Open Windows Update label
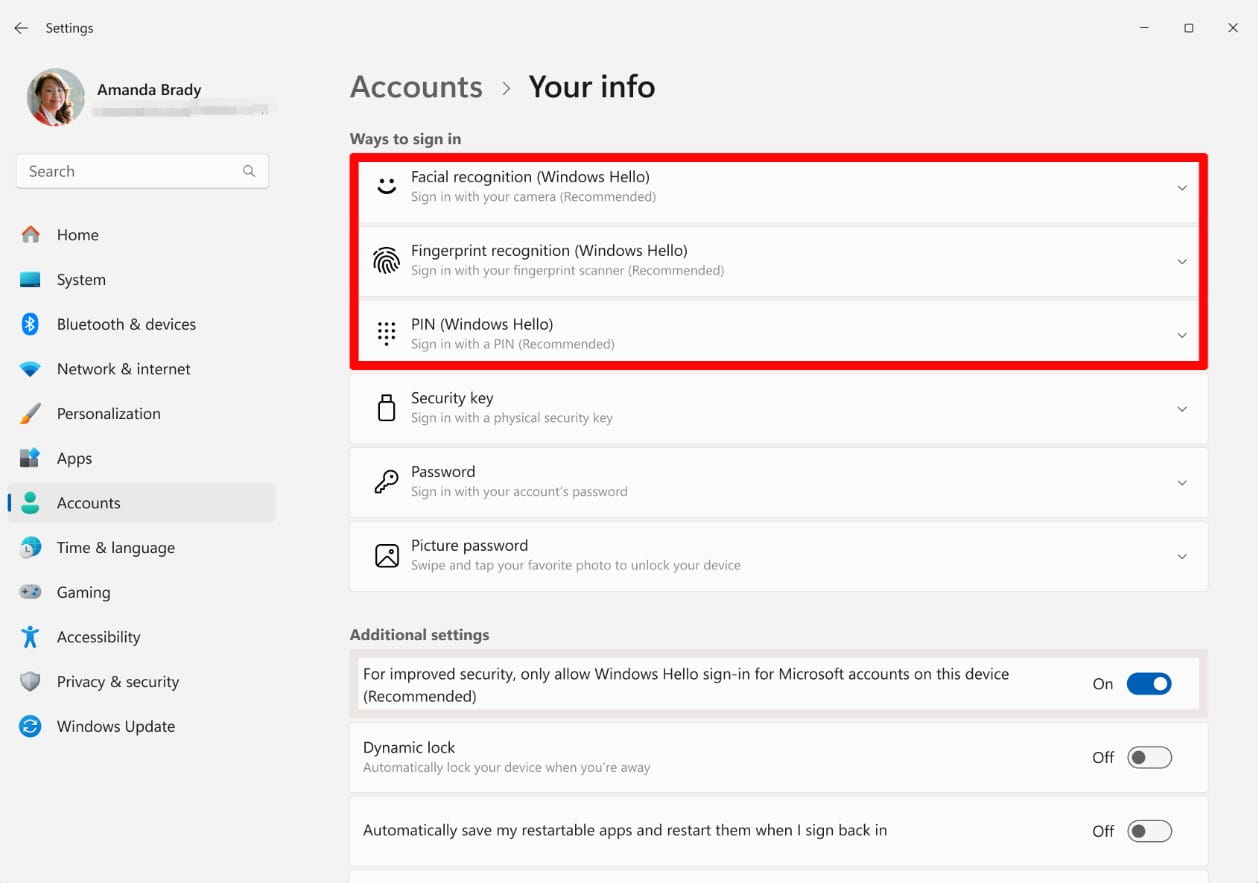Image resolution: width=1258 pixels, height=883 pixels. click(x=116, y=726)
